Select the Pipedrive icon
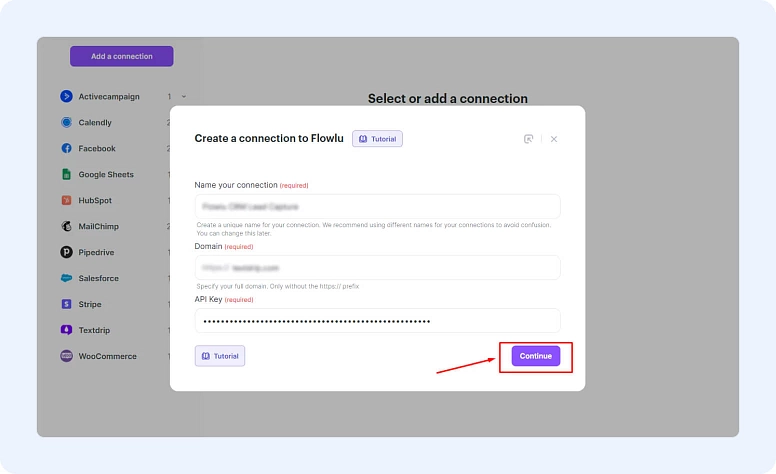This screenshot has width=776, height=474. 67,252
